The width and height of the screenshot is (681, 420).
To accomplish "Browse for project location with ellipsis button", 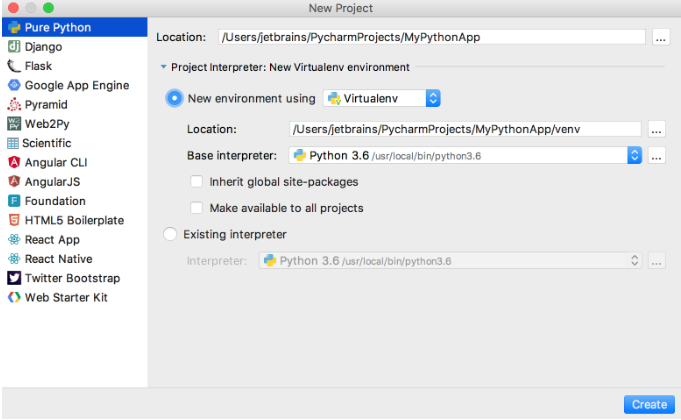I will pos(661,37).
